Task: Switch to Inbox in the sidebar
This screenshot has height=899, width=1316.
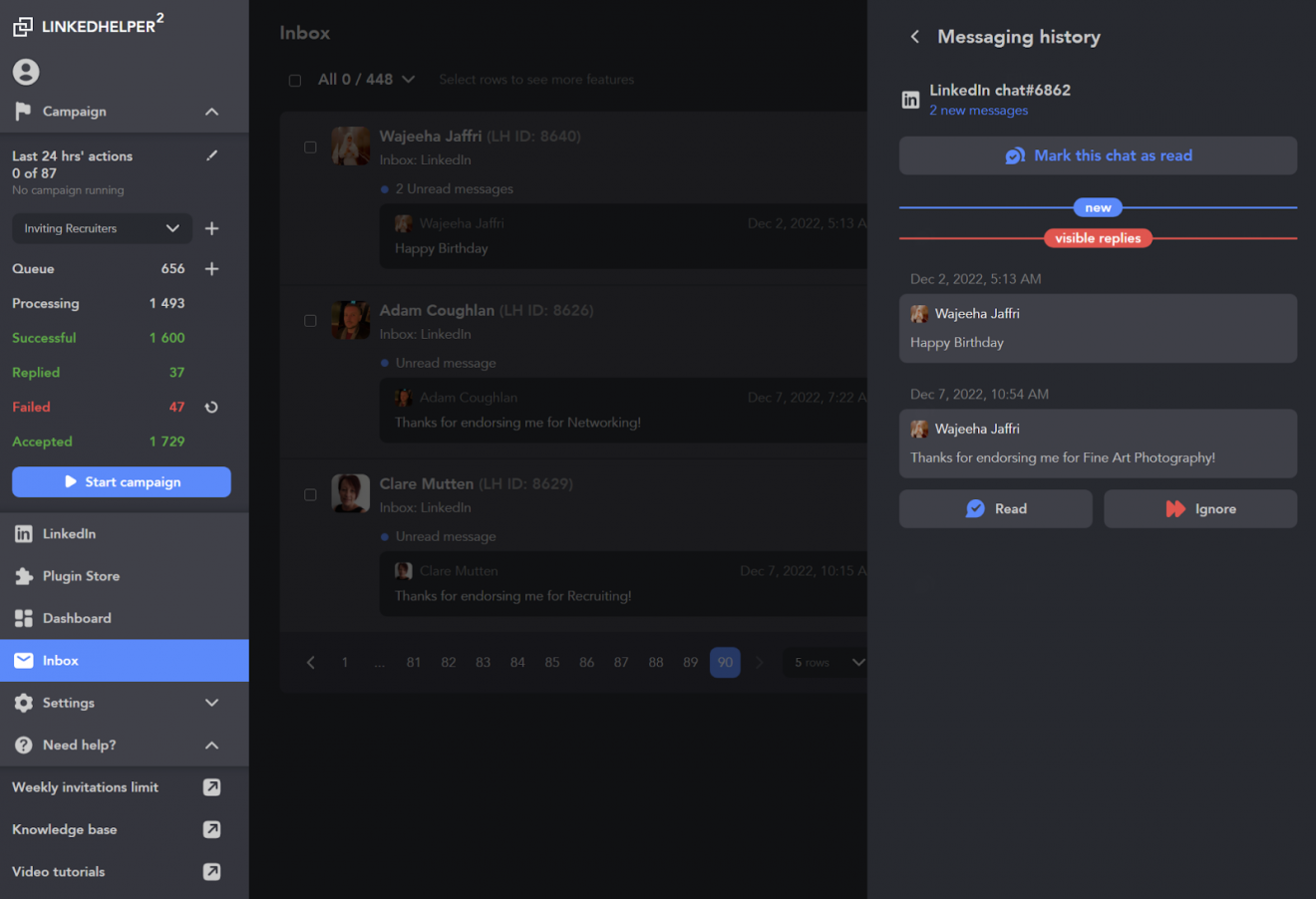Action: pyautogui.click(x=60, y=660)
